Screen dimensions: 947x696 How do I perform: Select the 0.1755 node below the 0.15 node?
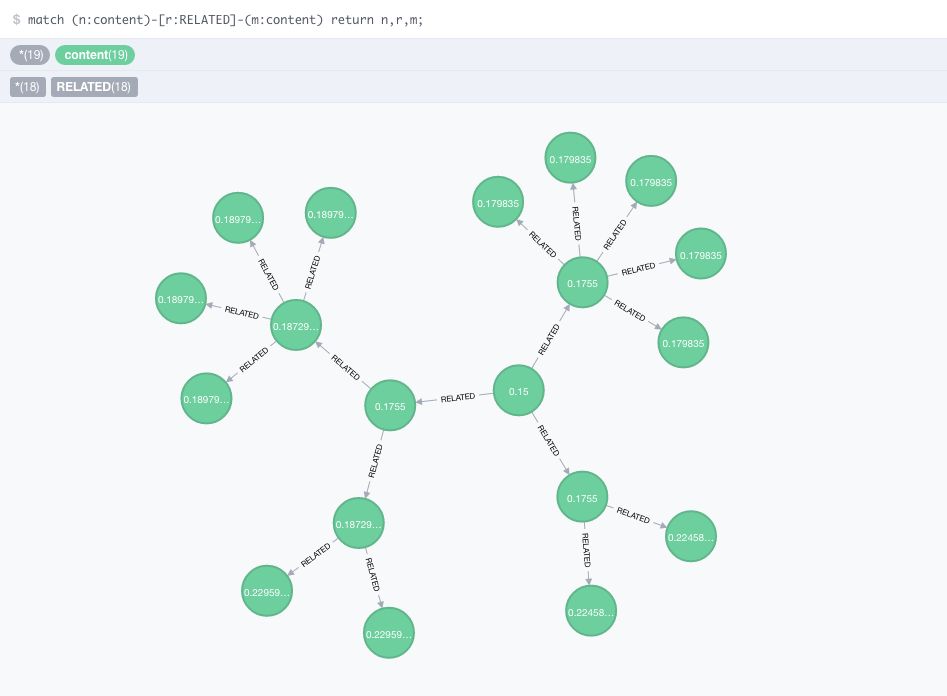click(581, 497)
